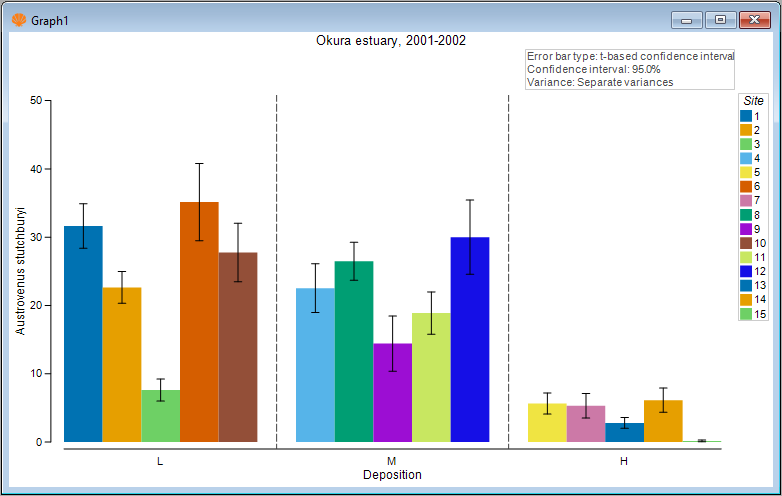Click legend color swatch for Site 6

(x=746, y=186)
